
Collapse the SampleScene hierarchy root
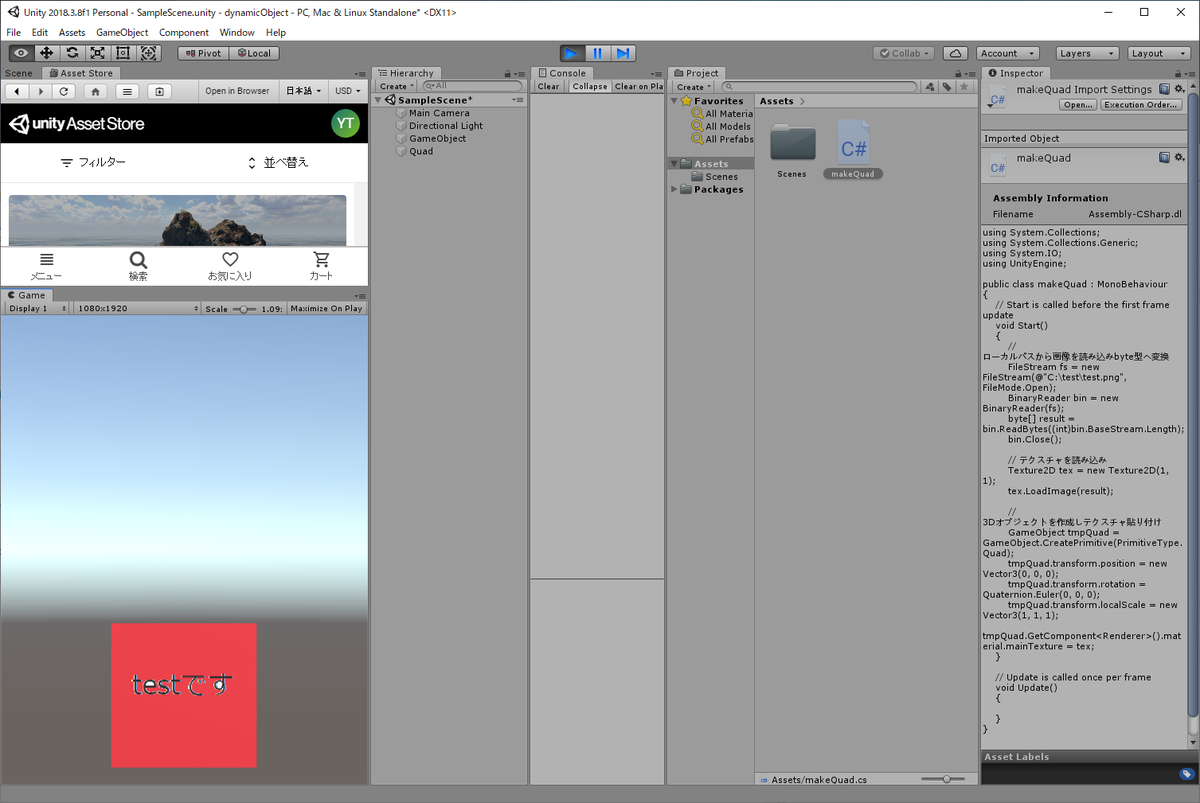(x=380, y=100)
